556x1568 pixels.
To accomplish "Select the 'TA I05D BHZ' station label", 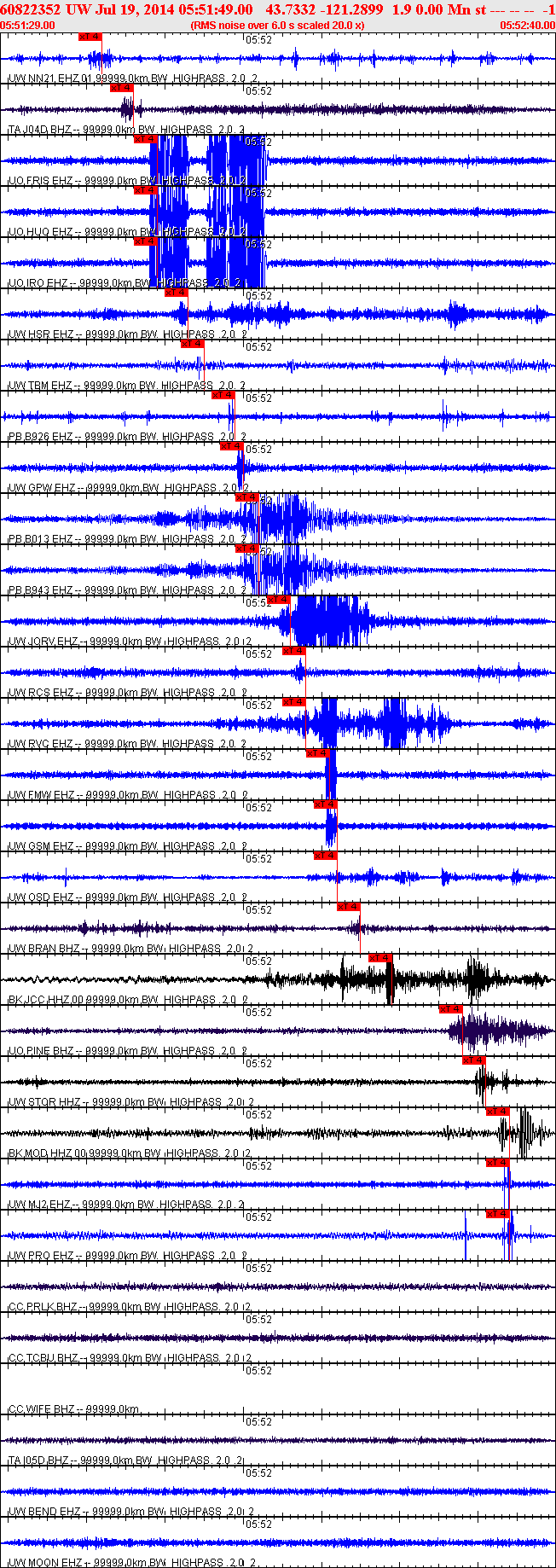I will (x=40, y=1461).
